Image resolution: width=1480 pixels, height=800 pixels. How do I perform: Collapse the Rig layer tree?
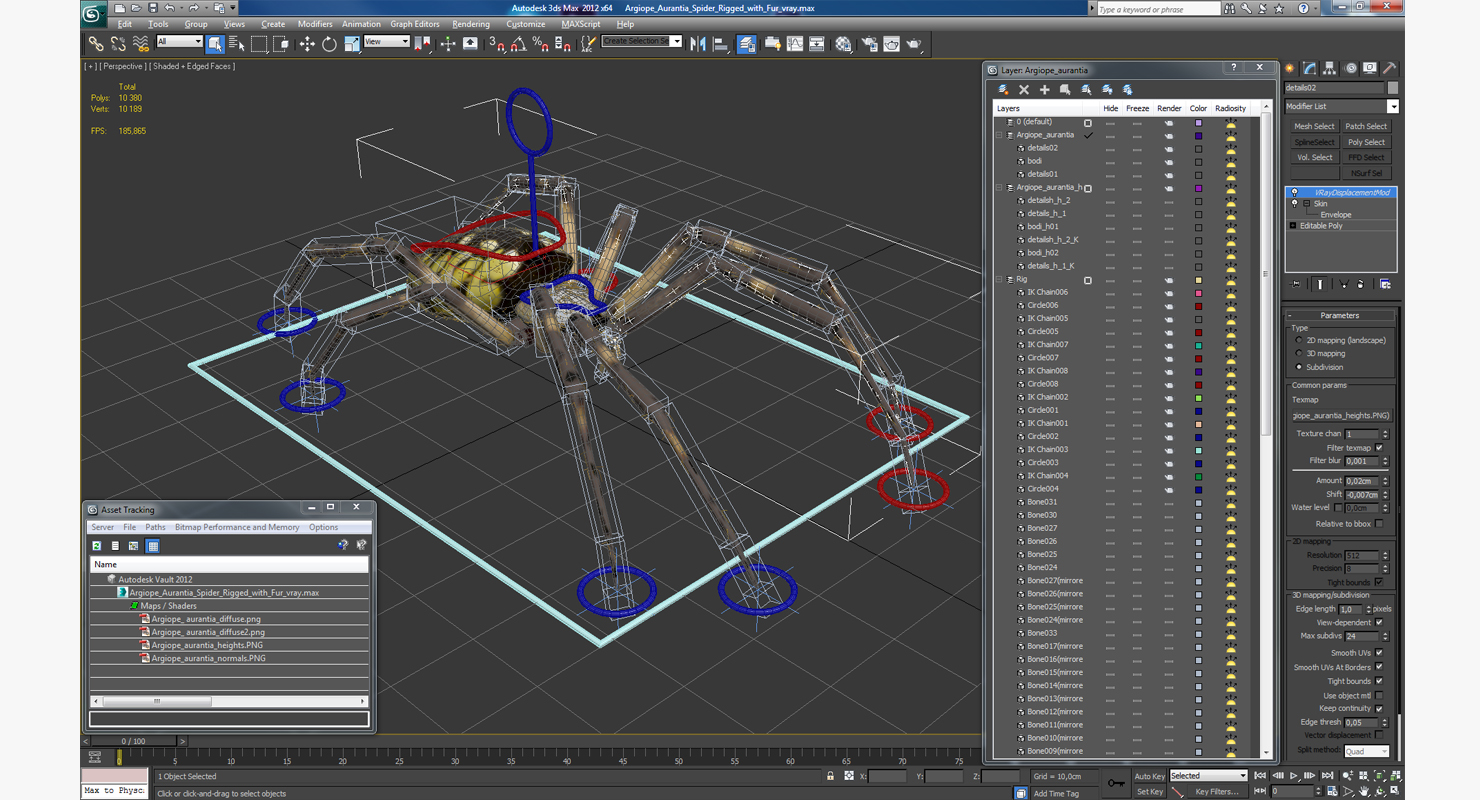tap(998, 280)
